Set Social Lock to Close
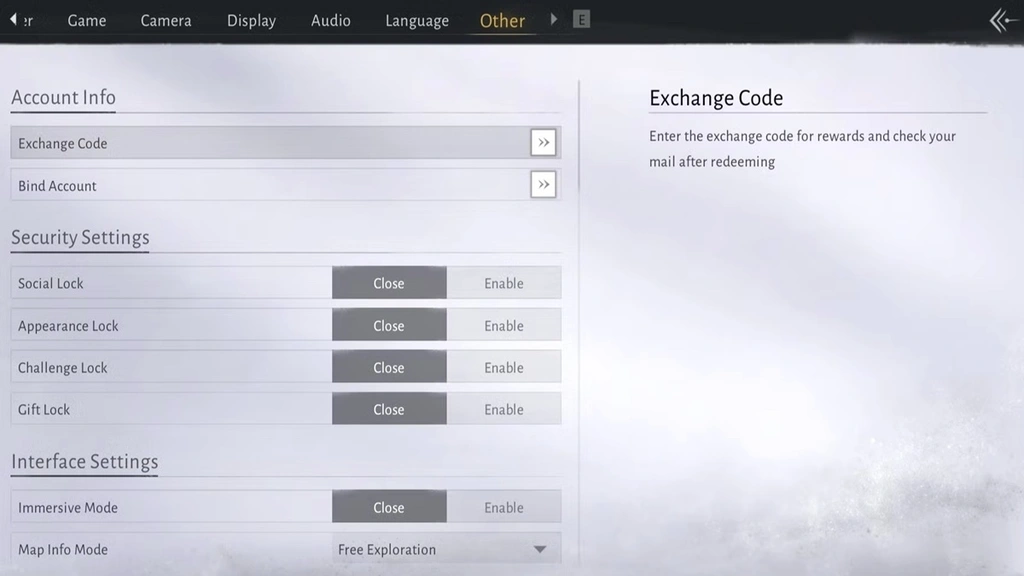This screenshot has width=1024, height=576. coord(389,283)
